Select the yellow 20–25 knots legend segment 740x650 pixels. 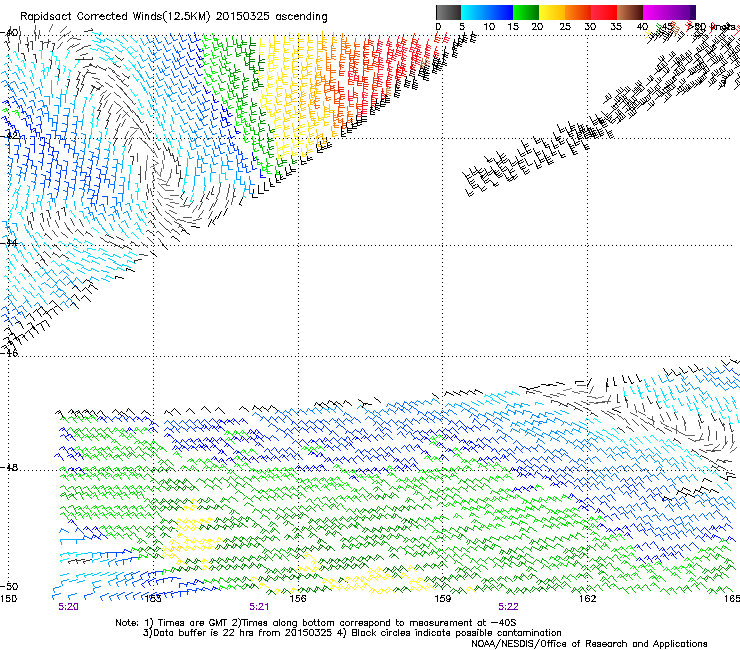coord(552,12)
